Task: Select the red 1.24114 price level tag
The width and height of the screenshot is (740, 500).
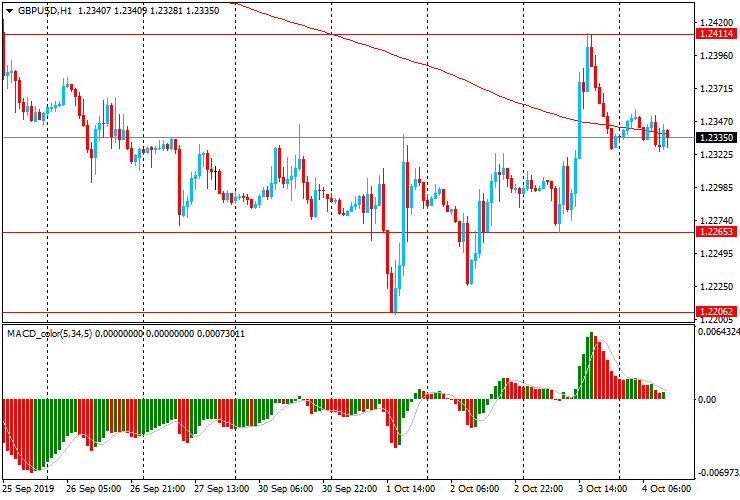Action: point(716,34)
